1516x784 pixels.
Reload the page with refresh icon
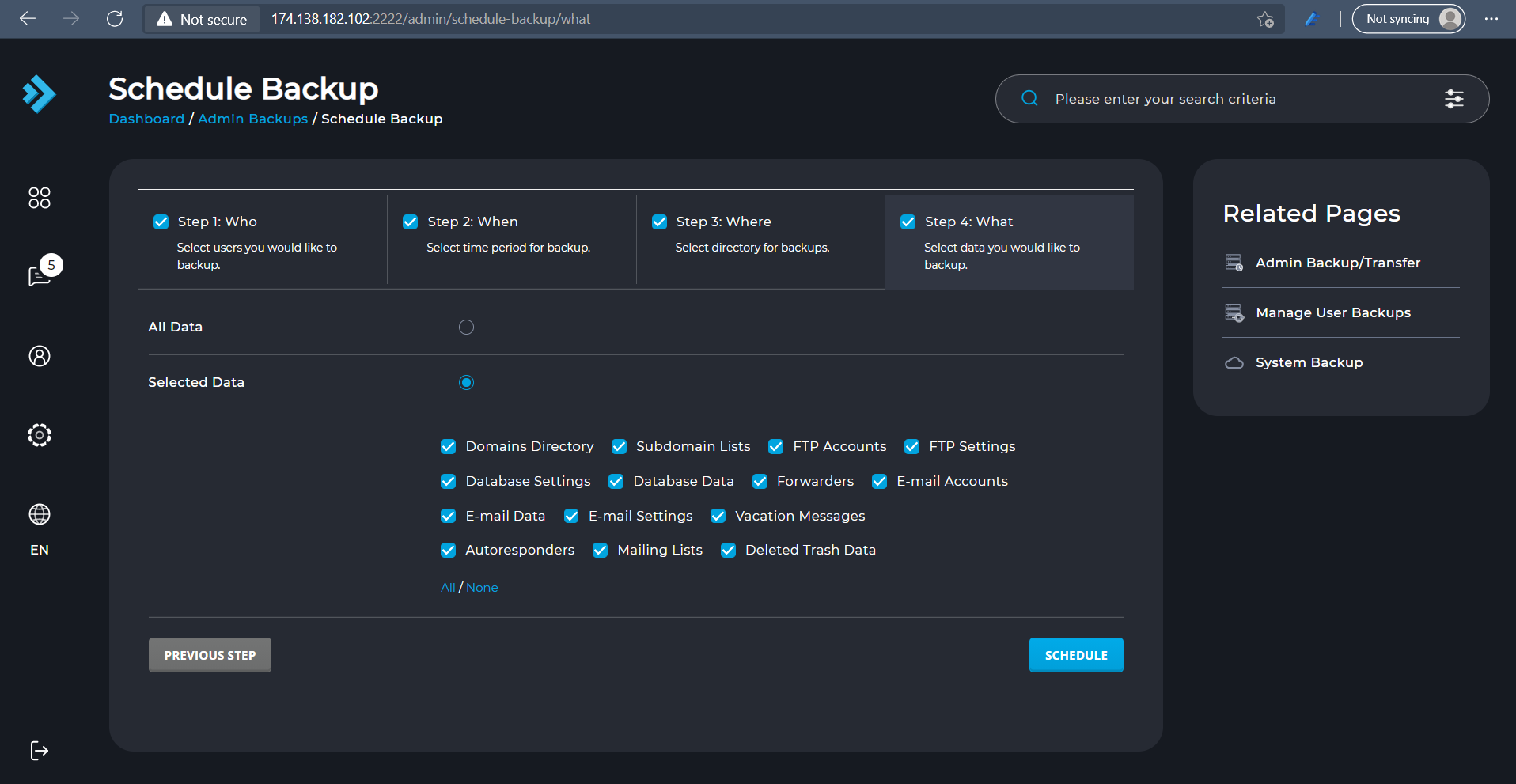(x=115, y=19)
